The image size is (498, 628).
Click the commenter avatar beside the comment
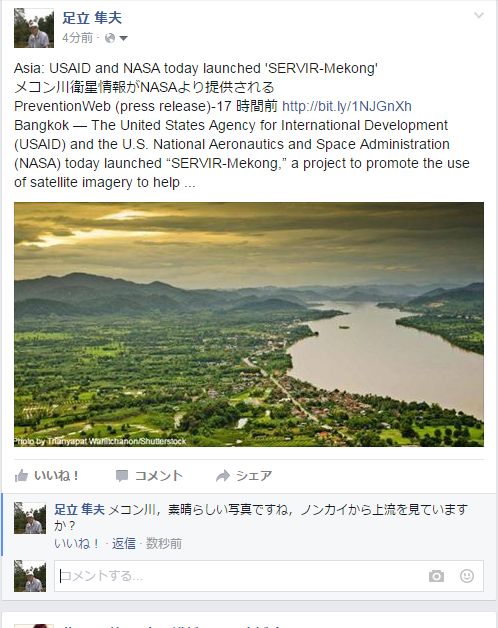click(30, 518)
